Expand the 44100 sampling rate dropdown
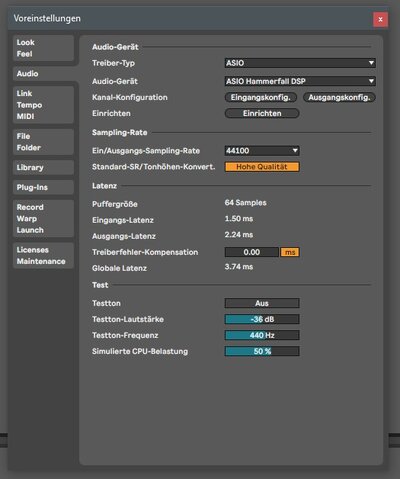This screenshot has width=400, height=479. coord(262,151)
